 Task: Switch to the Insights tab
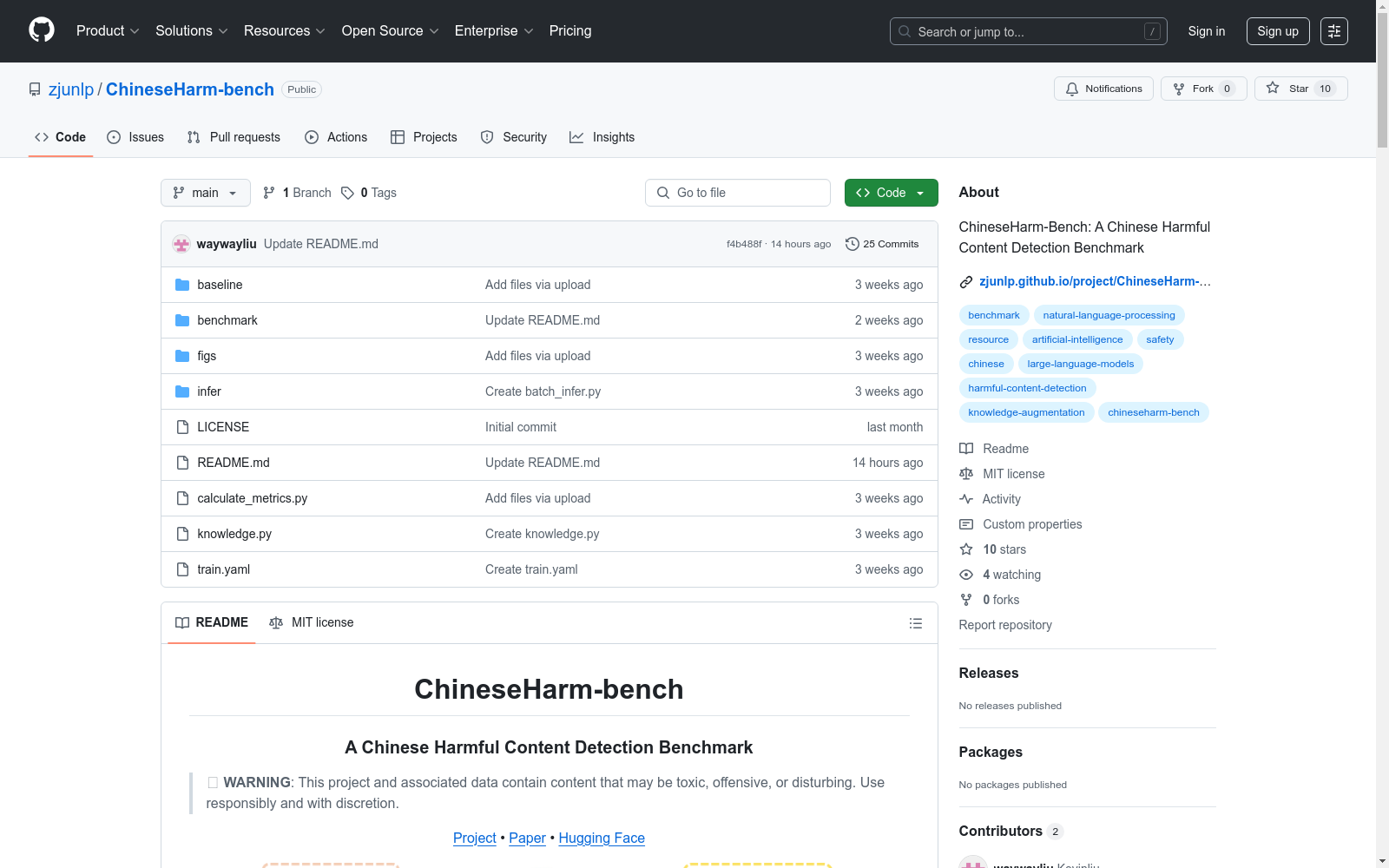(602, 137)
